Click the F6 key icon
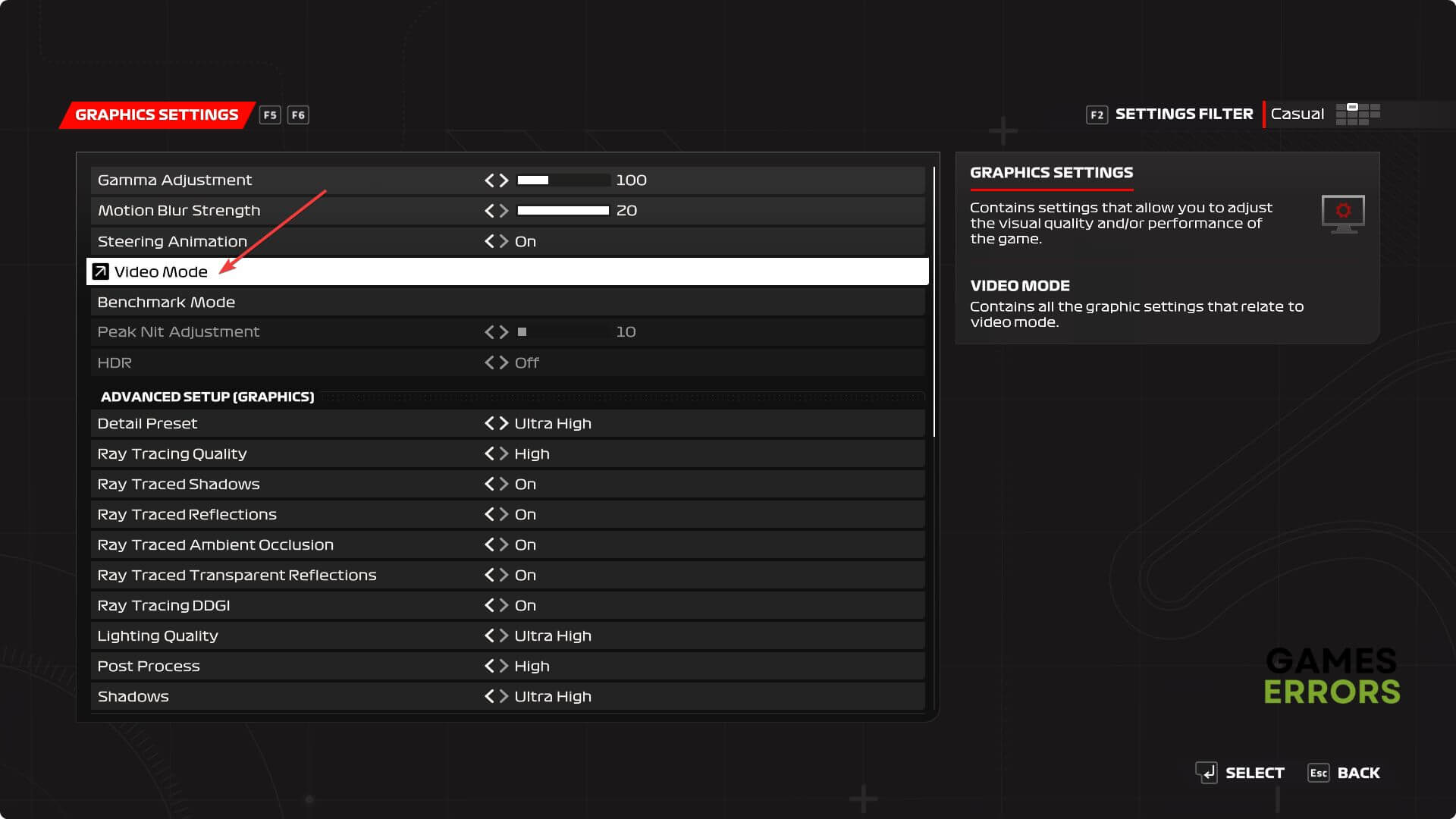The image size is (1456, 819). click(x=298, y=115)
